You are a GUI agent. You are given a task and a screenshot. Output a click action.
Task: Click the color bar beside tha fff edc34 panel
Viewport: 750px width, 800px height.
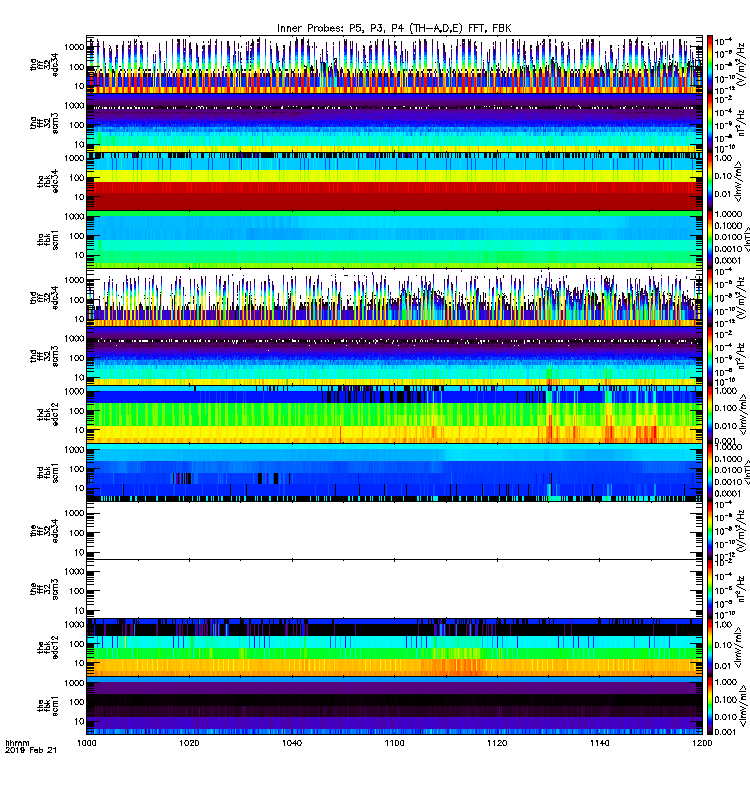(710, 64)
